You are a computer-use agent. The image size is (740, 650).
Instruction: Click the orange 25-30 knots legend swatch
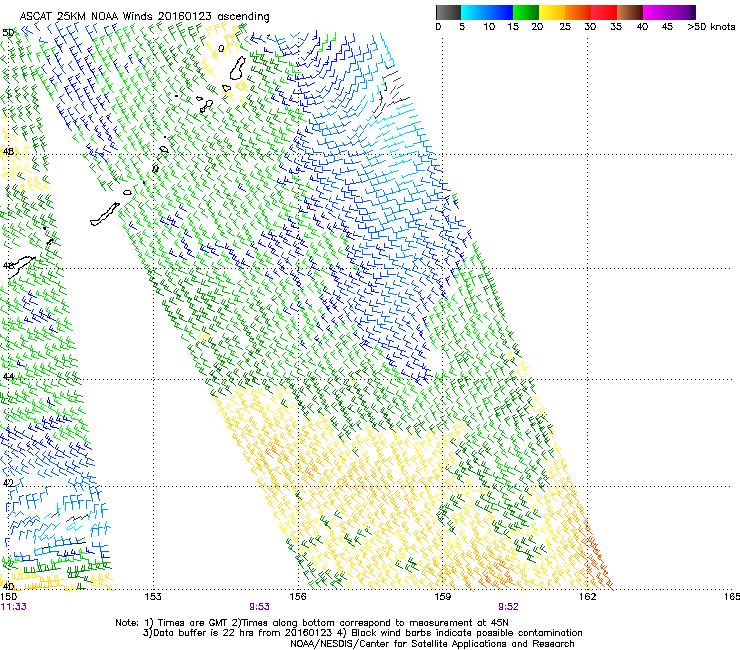click(578, 12)
